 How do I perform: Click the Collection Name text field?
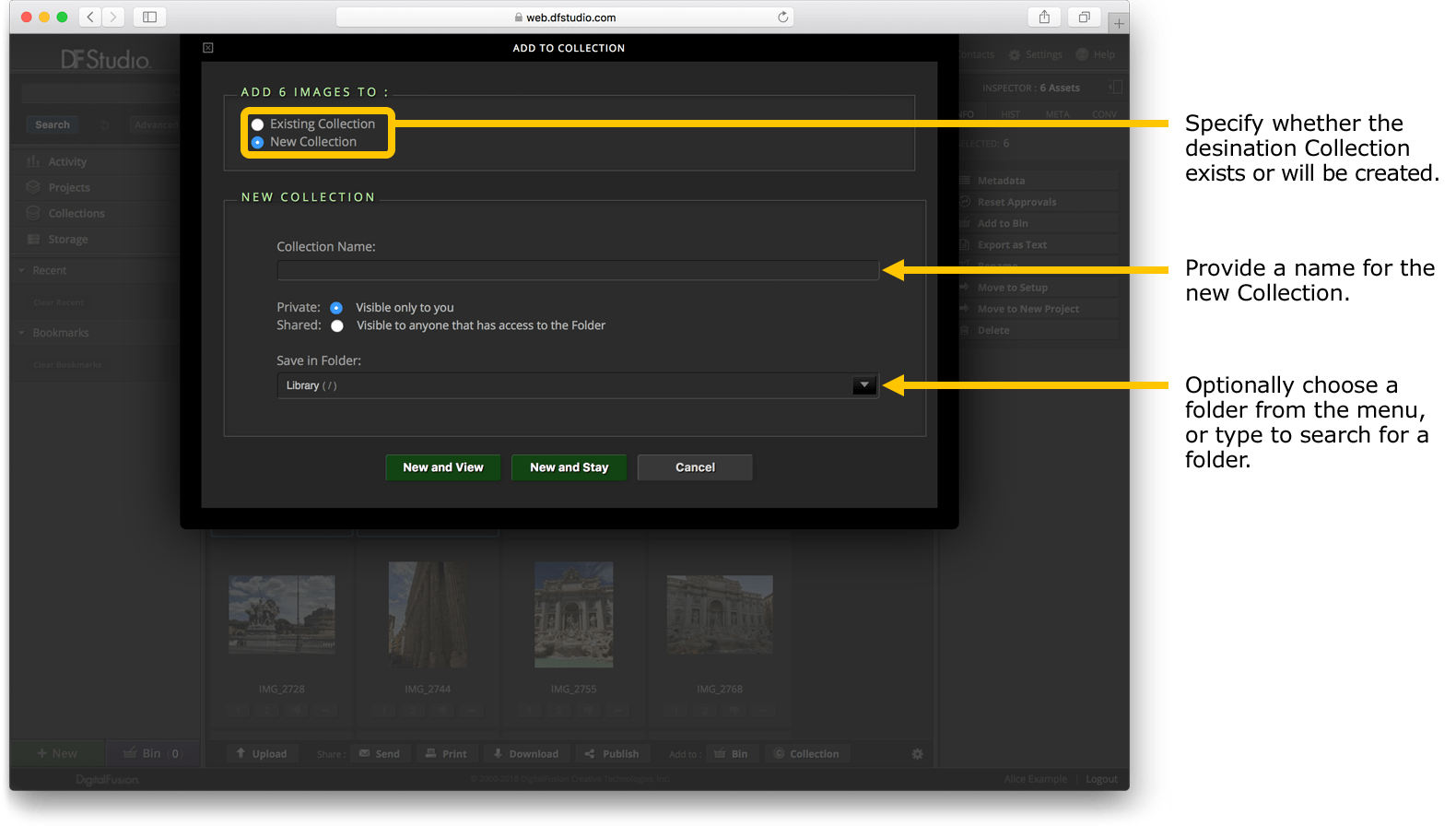577,270
